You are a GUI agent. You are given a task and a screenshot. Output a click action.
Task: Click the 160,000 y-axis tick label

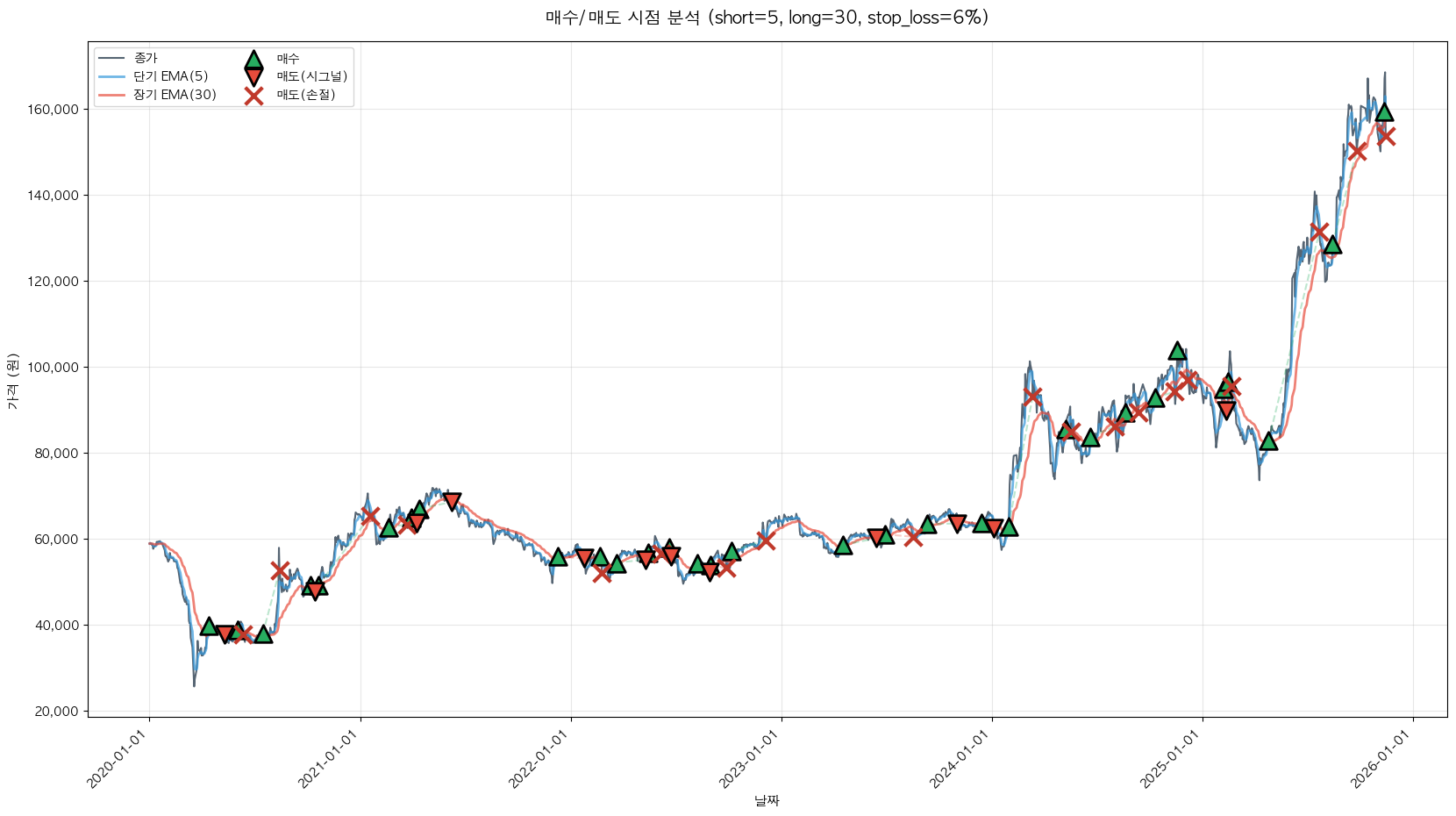[x=54, y=110]
